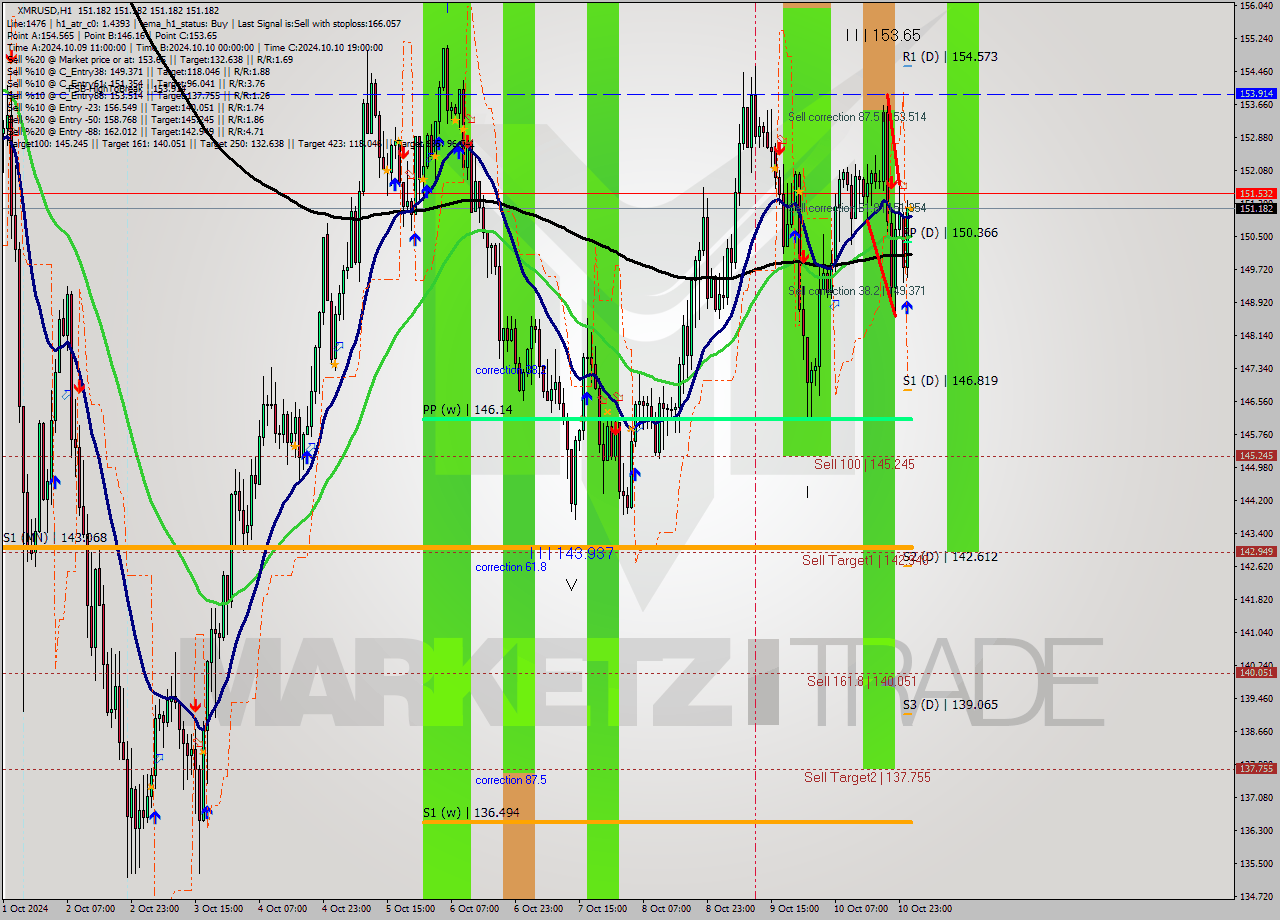Select the blue correction 61.8 label
Viewport: 1280px width, 920px height.
511,567
